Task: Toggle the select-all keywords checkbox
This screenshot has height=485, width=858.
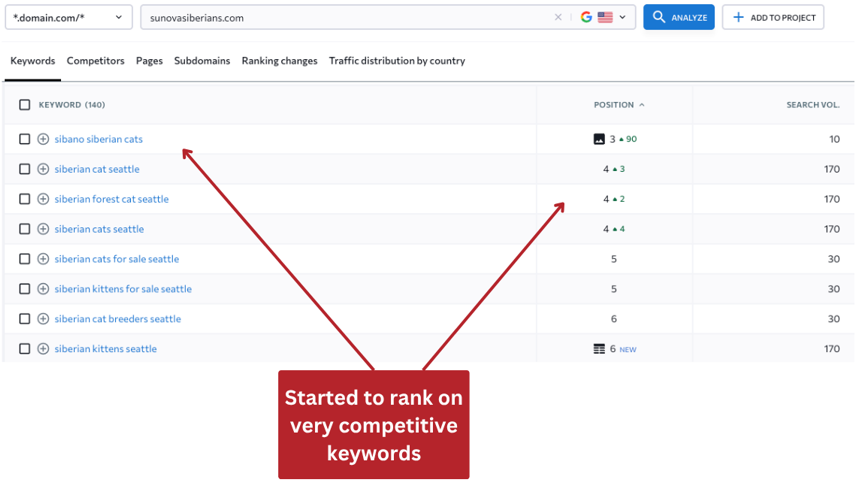Action: click(x=25, y=105)
